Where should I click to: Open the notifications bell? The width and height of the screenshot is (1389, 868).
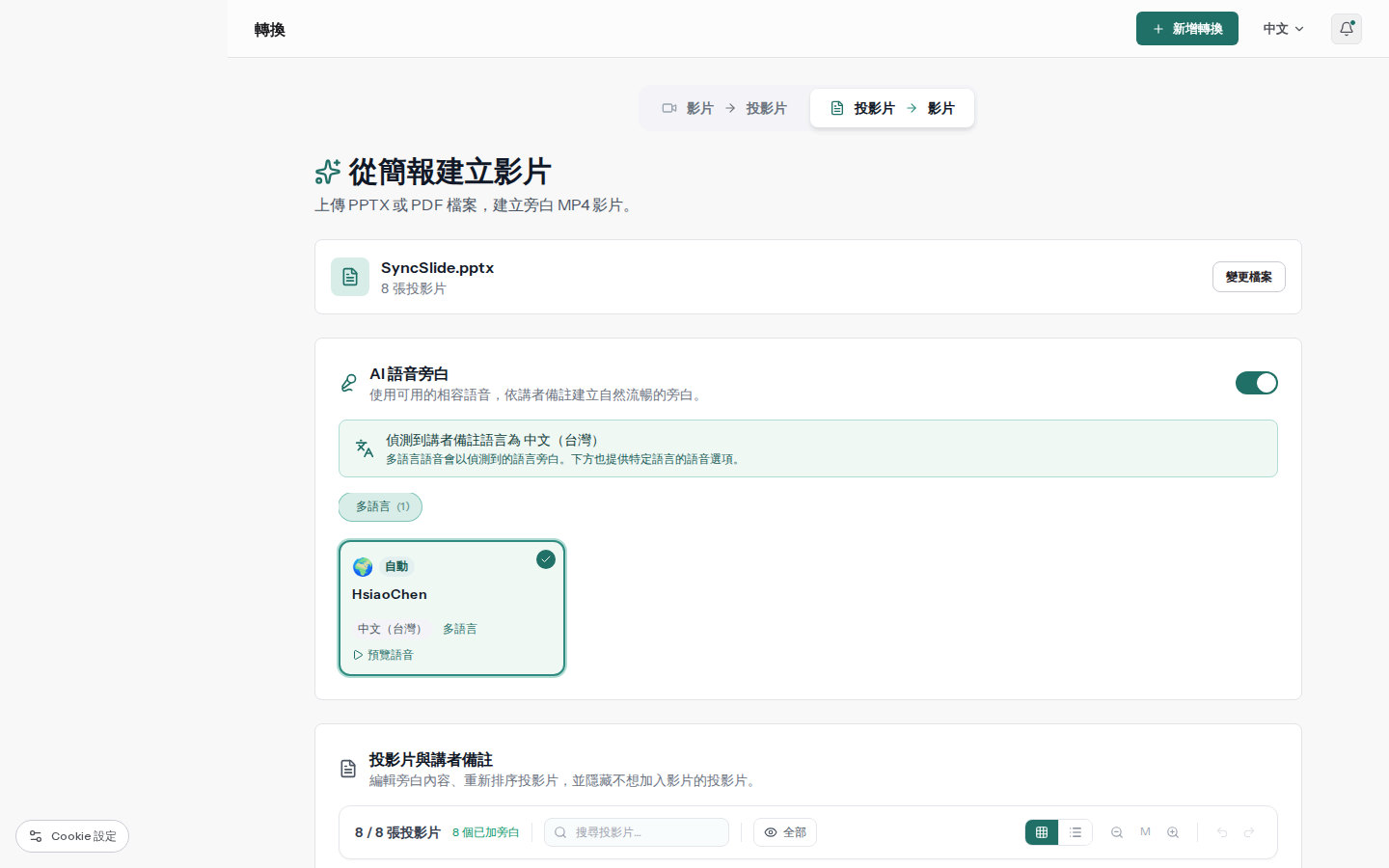[x=1346, y=29]
